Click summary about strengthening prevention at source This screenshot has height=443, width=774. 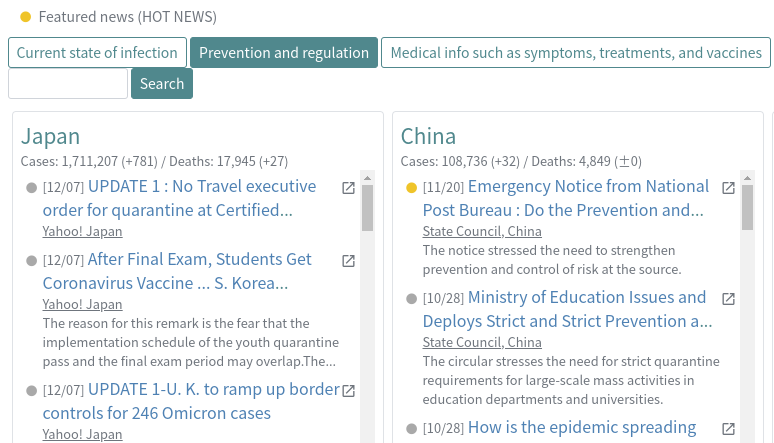coord(552,260)
